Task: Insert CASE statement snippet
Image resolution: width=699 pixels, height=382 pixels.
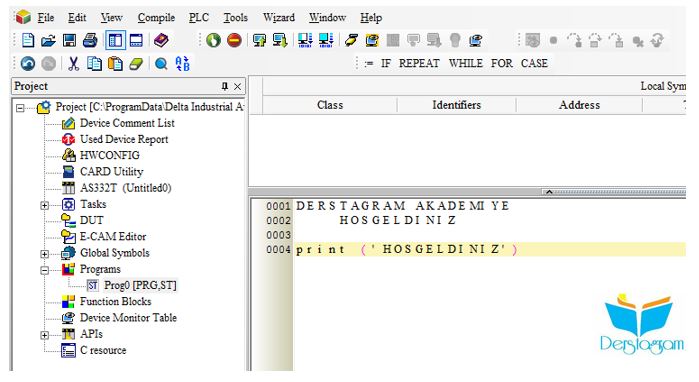Action: pos(534,63)
